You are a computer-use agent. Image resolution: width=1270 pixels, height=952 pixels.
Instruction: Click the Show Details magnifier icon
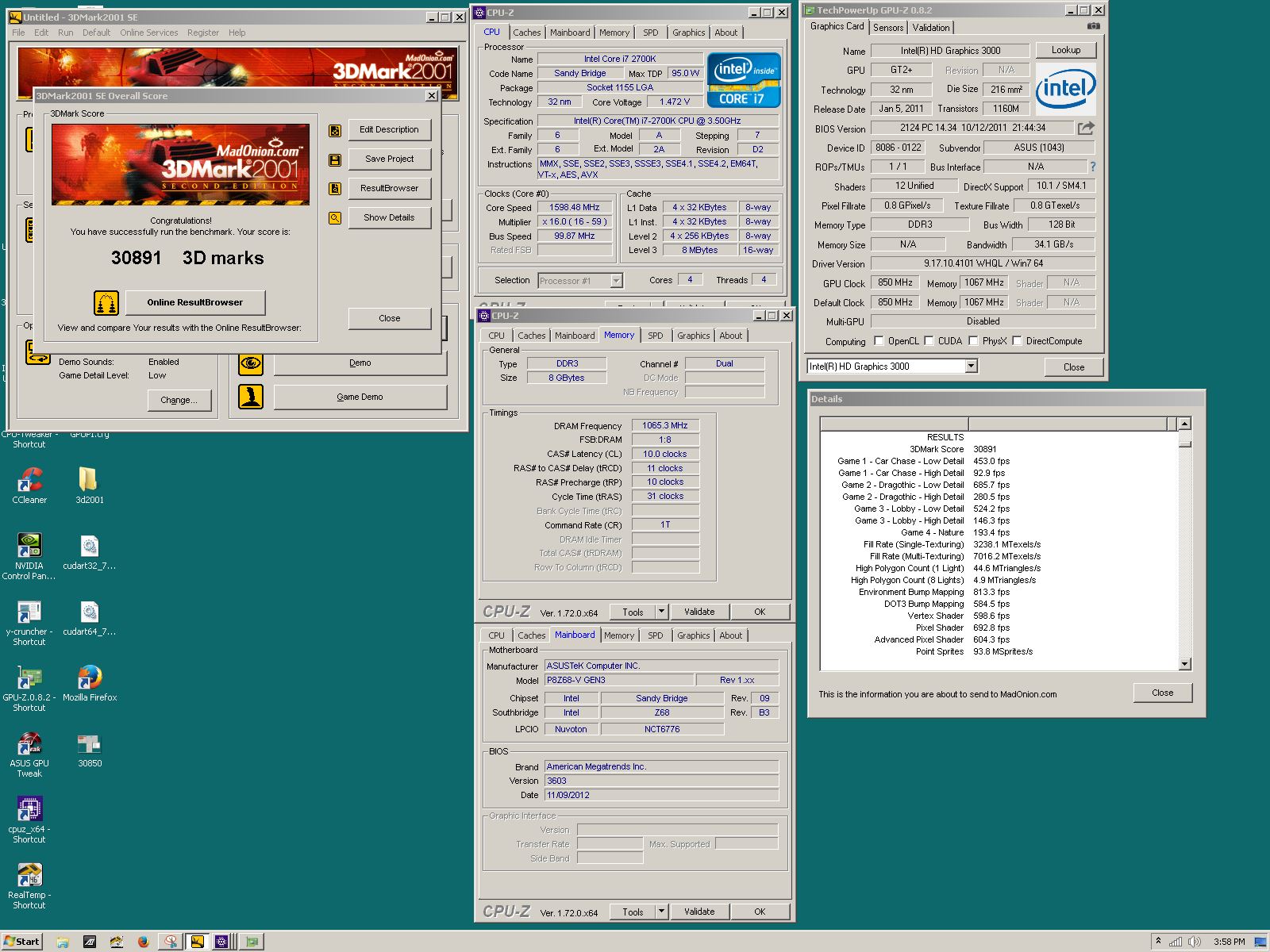(x=335, y=218)
